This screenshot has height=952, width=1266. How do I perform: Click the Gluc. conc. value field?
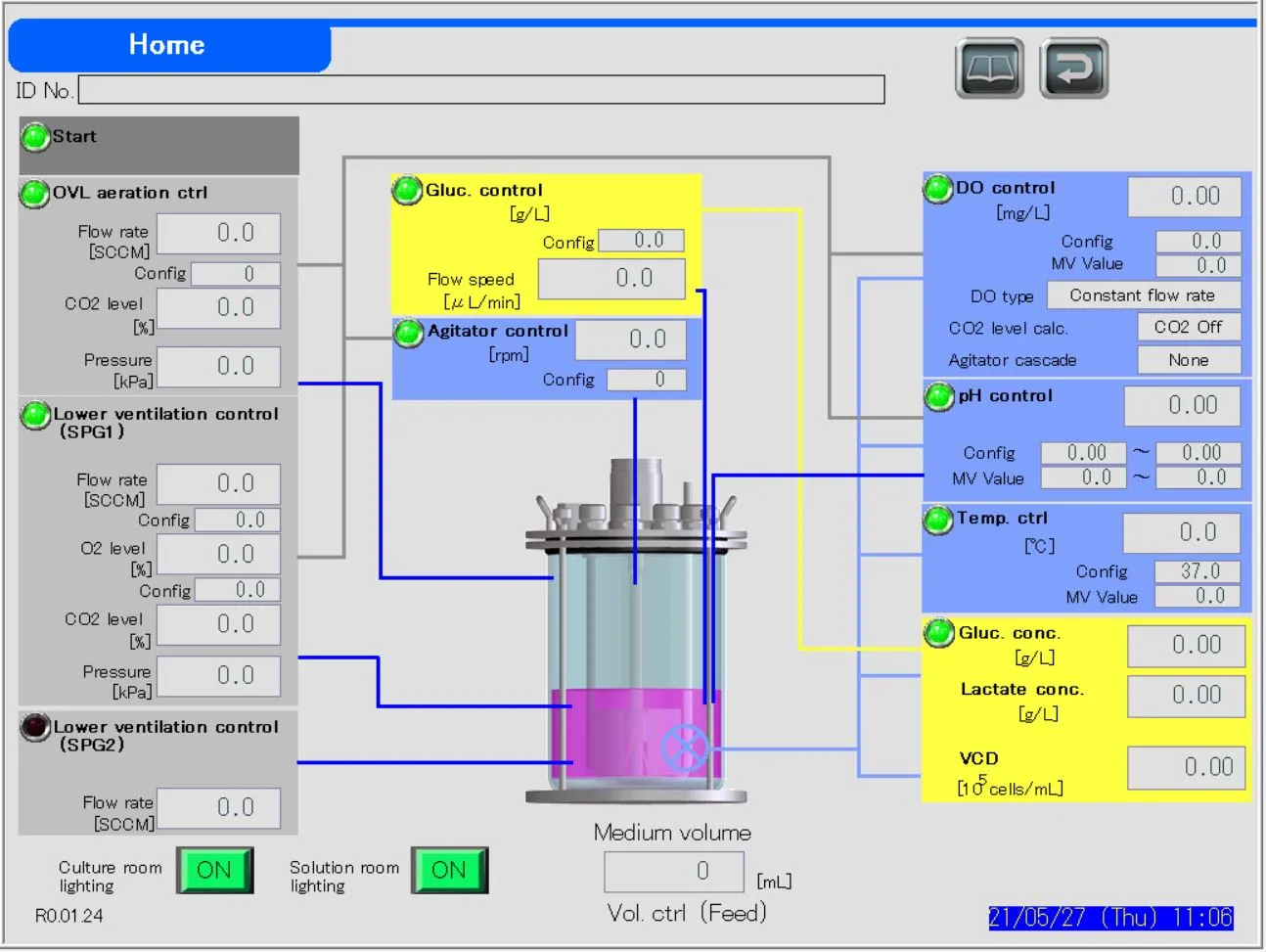[x=1187, y=646]
